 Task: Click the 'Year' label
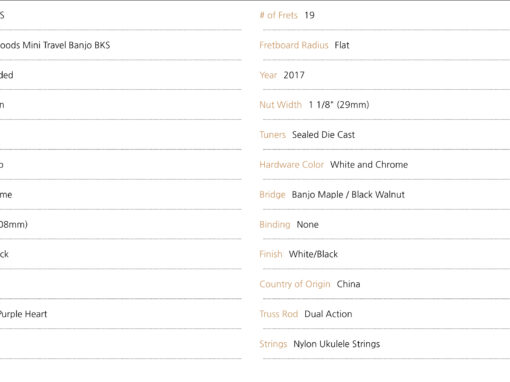pos(268,75)
